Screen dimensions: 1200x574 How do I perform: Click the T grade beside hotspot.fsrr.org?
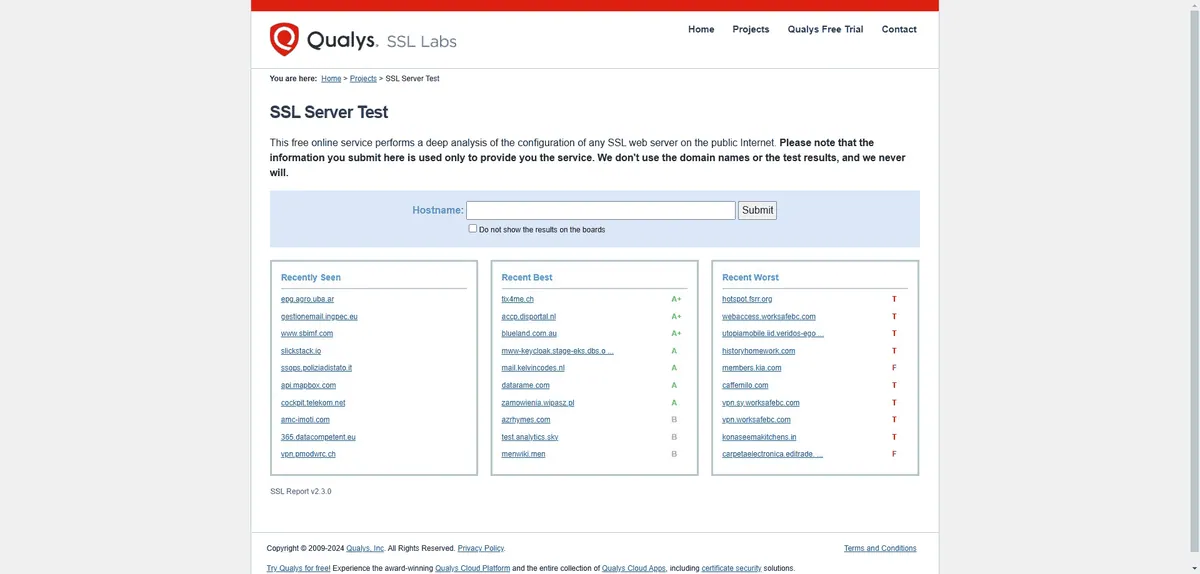click(x=894, y=299)
